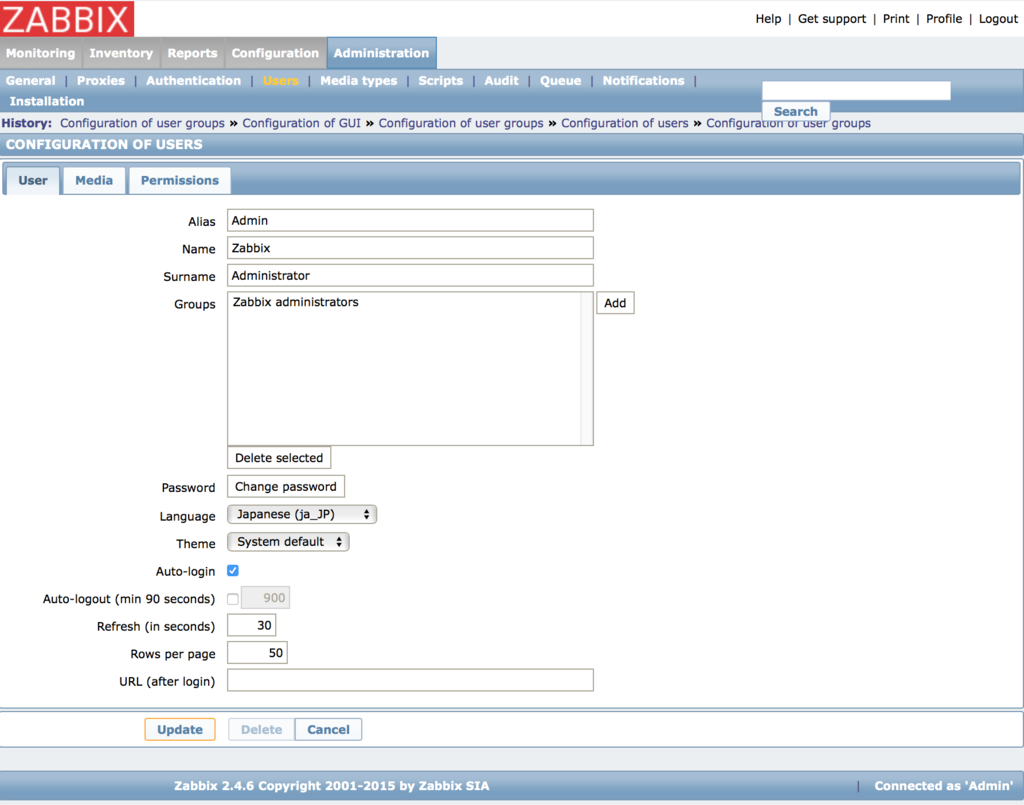The image size is (1024, 805).
Task: Open the Queue submenu
Action: click(x=560, y=81)
